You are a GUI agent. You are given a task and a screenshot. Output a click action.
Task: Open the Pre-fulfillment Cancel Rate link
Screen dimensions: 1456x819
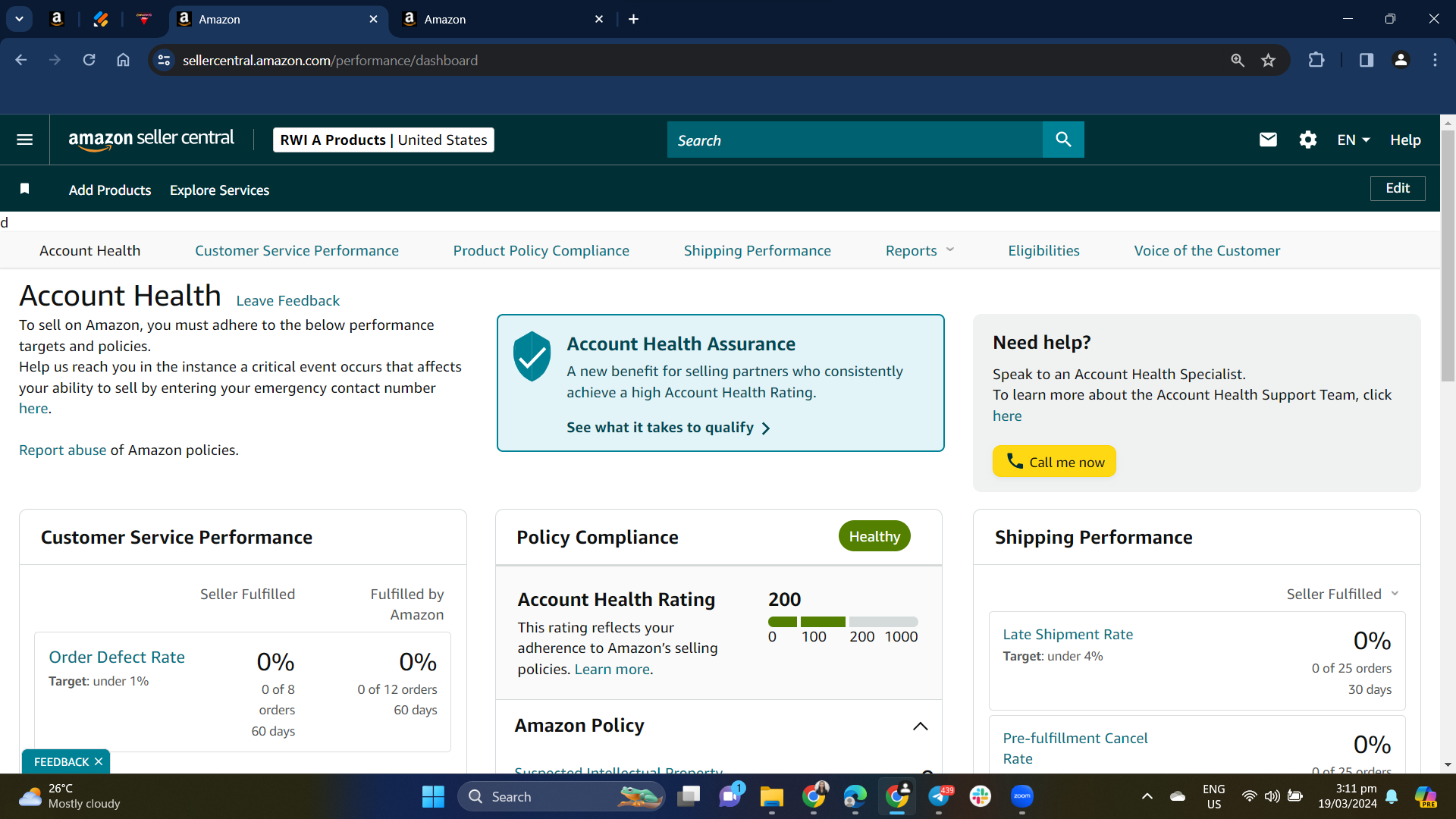(1075, 748)
